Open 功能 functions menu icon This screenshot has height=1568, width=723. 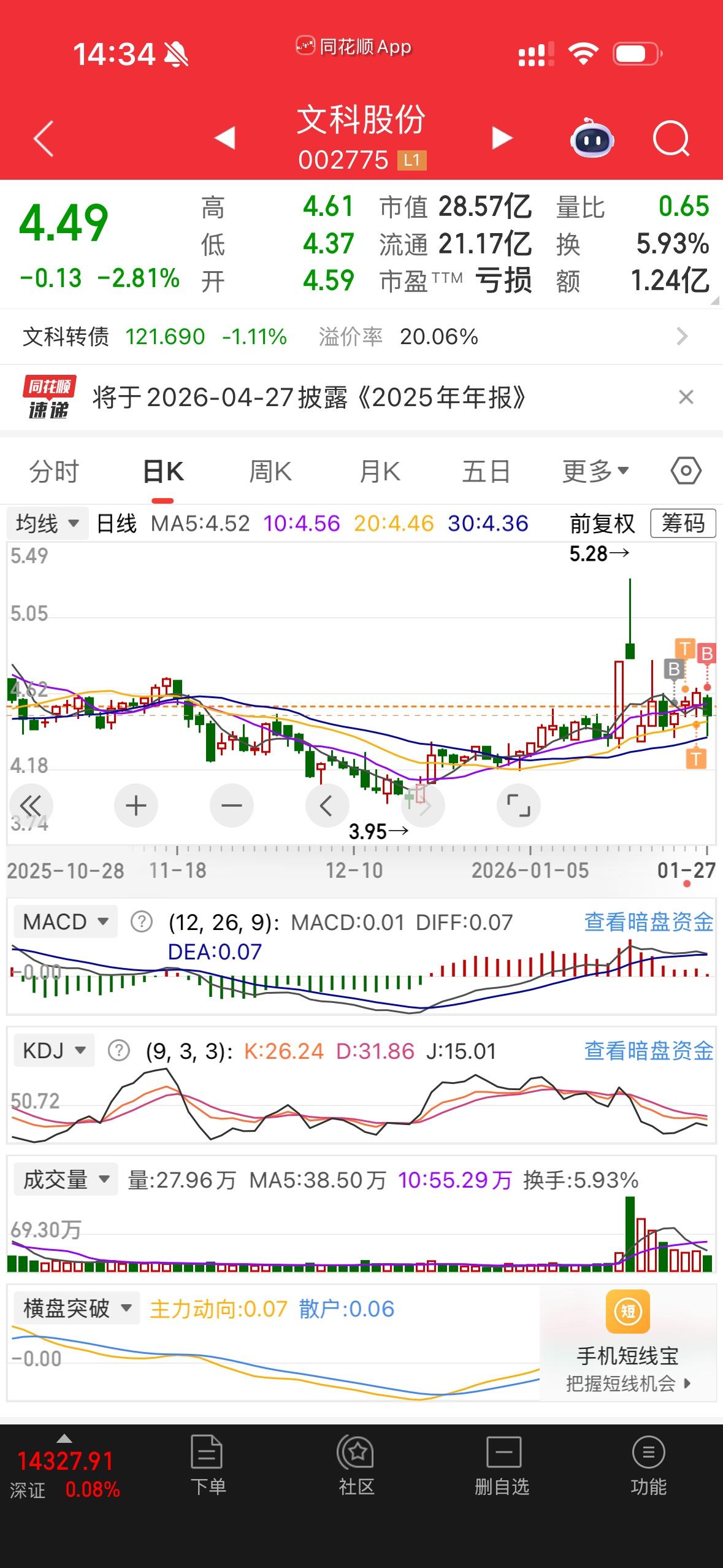point(648,1465)
